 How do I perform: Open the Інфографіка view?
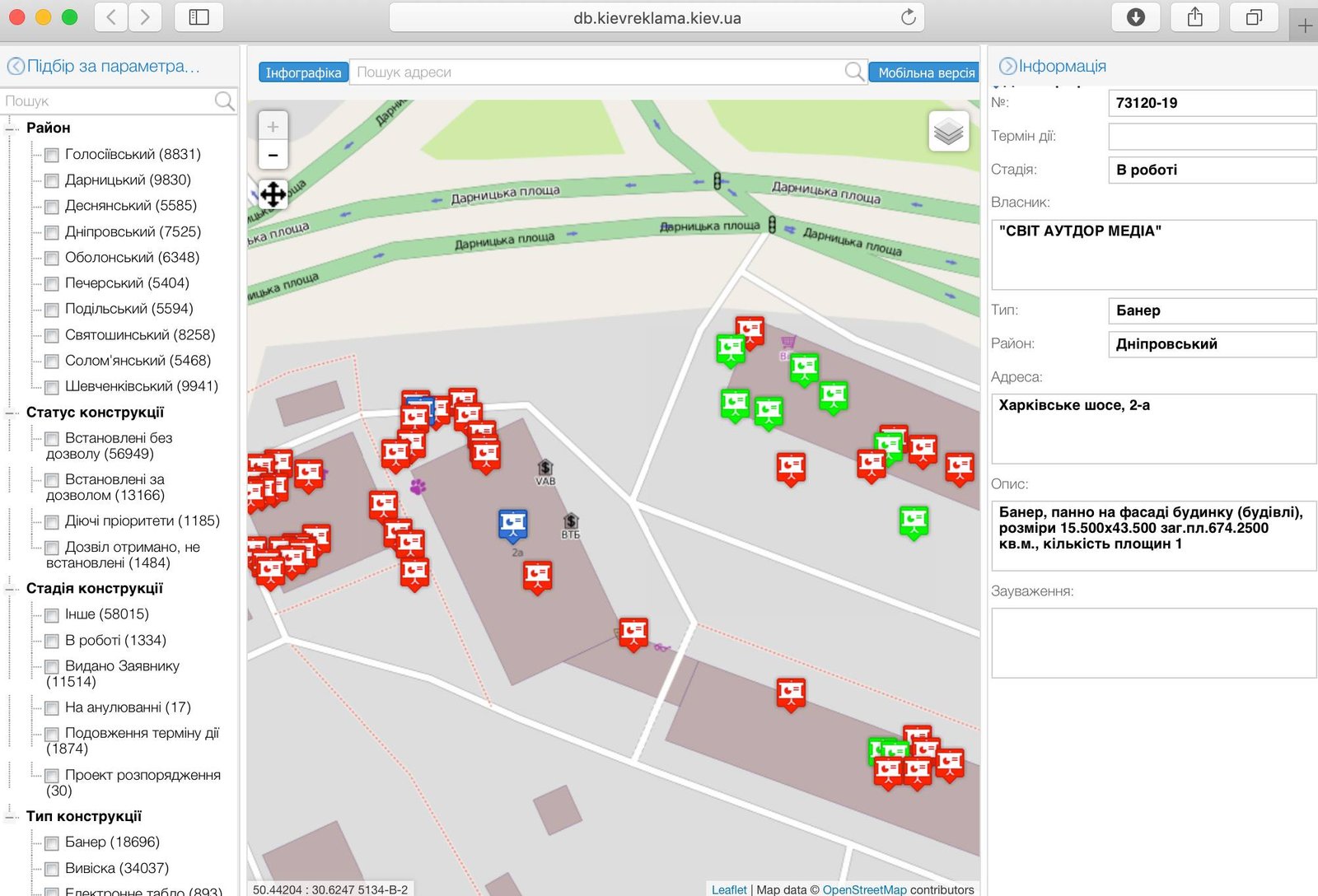pyautogui.click(x=303, y=72)
